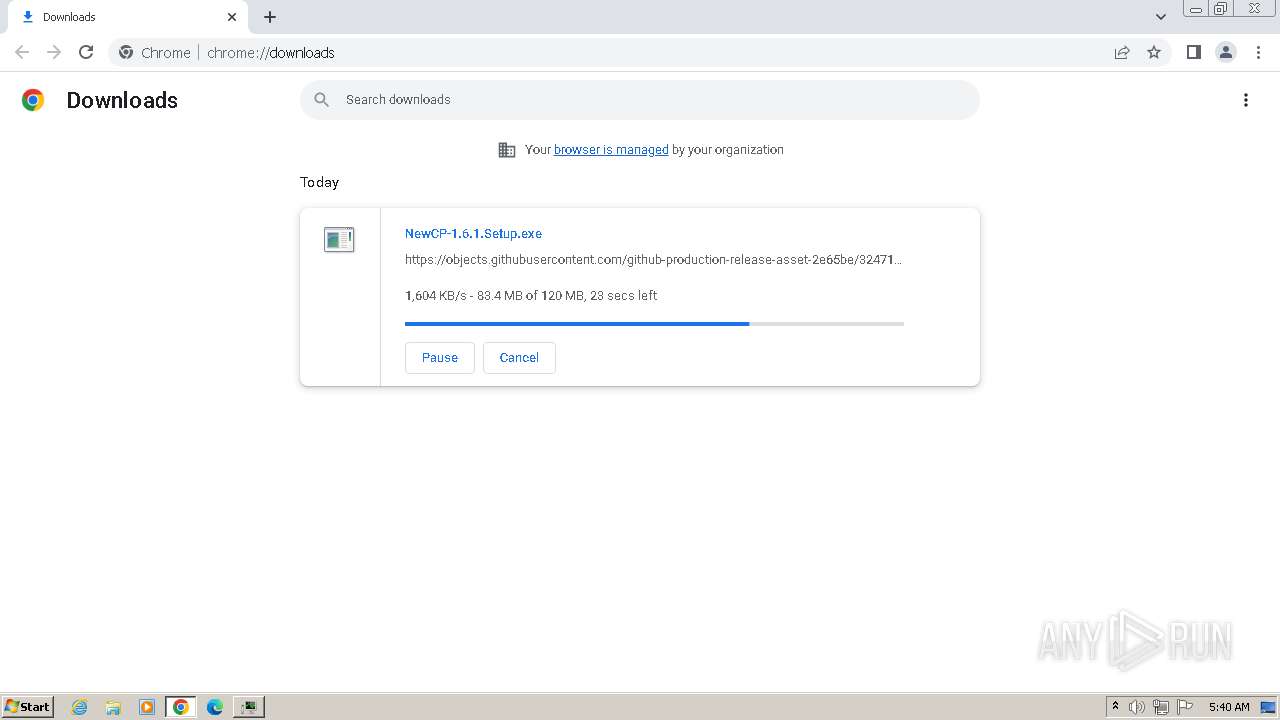
Task: Select the Downloads tab
Action: 128,17
